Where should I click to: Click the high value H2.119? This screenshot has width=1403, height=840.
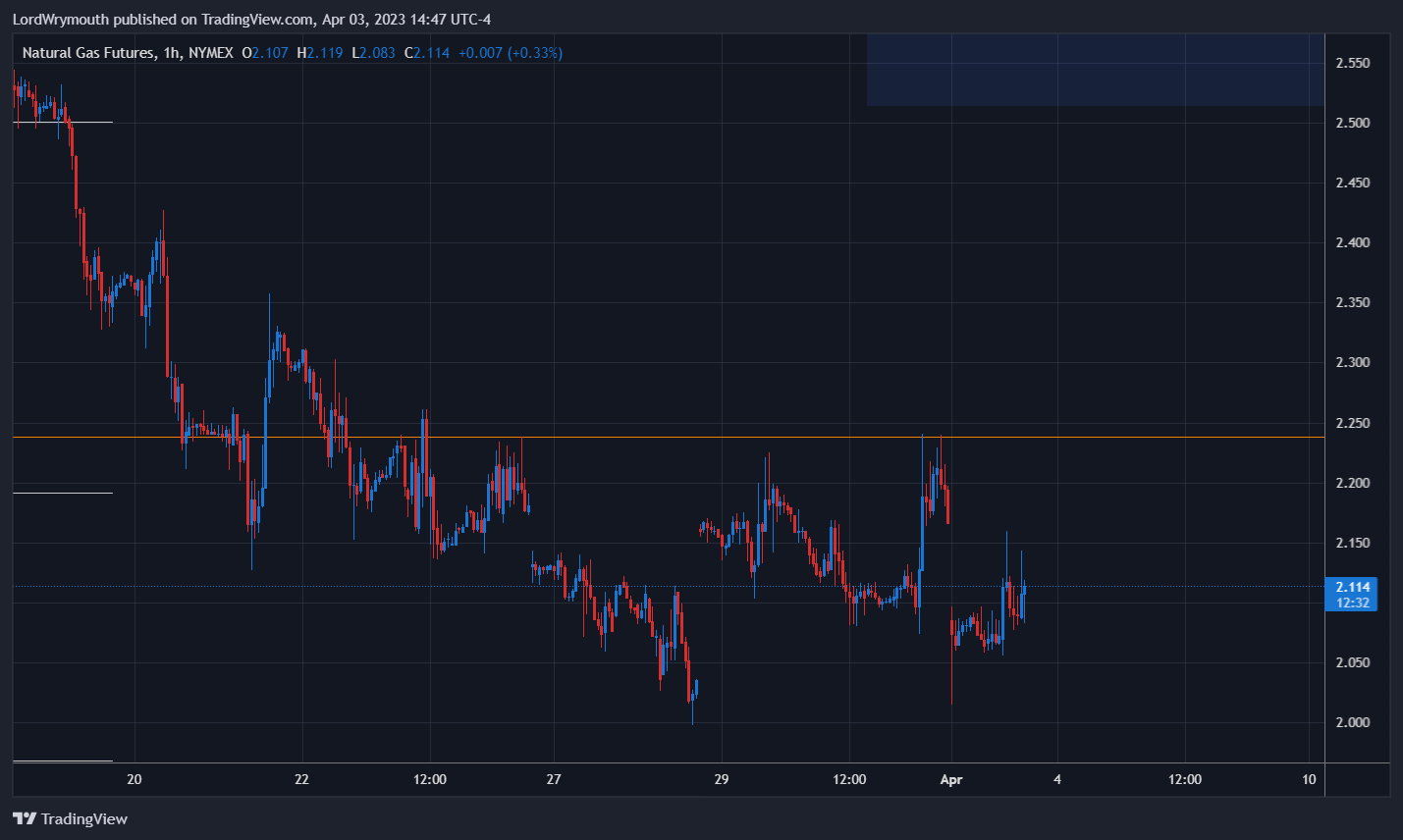pyautogui.click(x=320, y=53)
